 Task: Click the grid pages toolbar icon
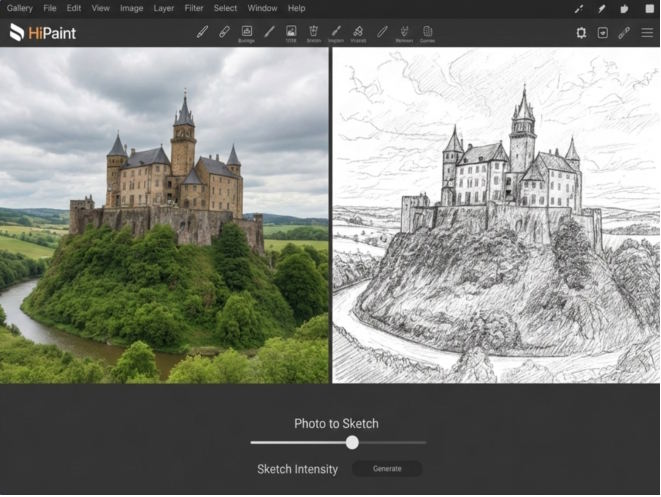(427, 31)
